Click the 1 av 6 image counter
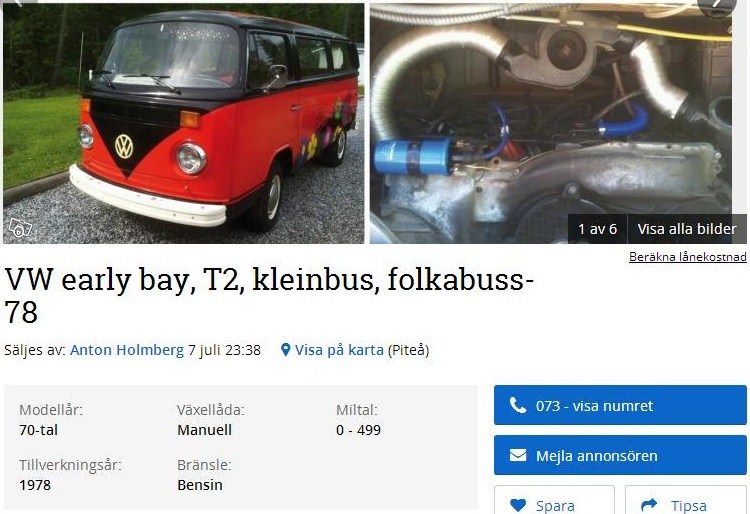Viewport: 750px width, 514px height. click(597, 229)
